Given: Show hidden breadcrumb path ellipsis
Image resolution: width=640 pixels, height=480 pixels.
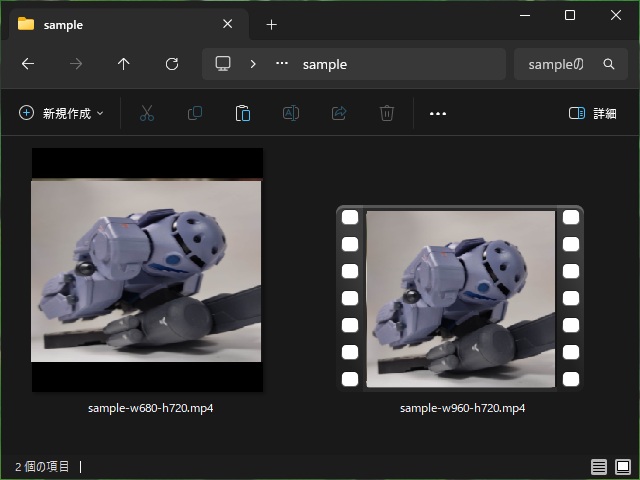Looking at the screenshot, I should (x=282, y=64).
